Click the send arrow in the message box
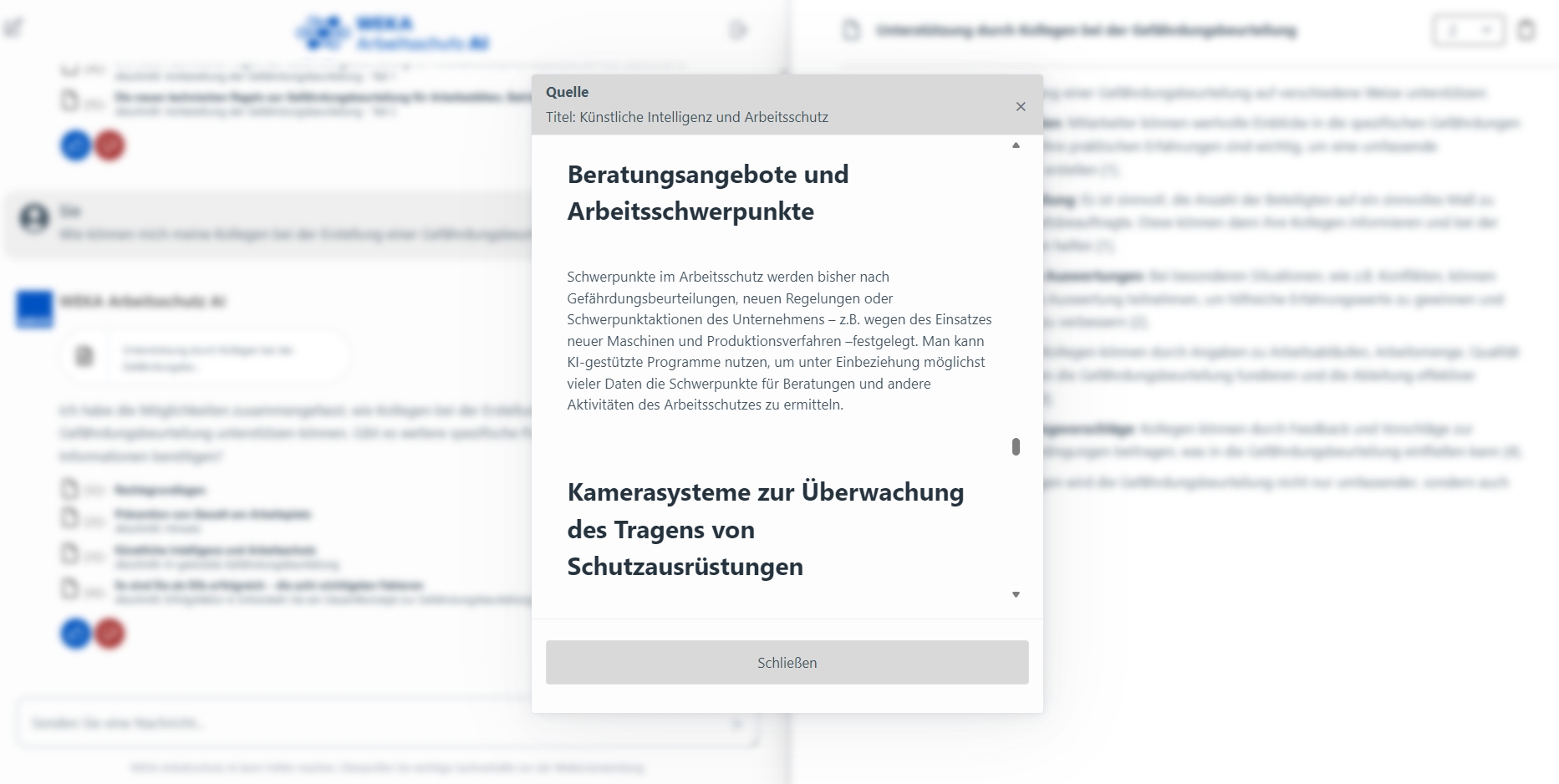The image size is (1559, 784). point(736,724)
